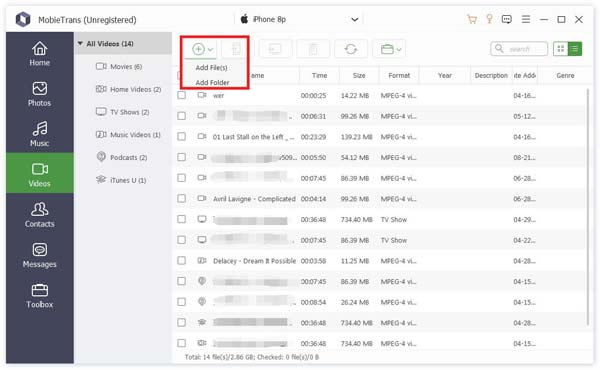Image resolution: width=600 pixels, height=370 pixels.
Task: Click the Add plus icon in toolbar
Action: 198,49
